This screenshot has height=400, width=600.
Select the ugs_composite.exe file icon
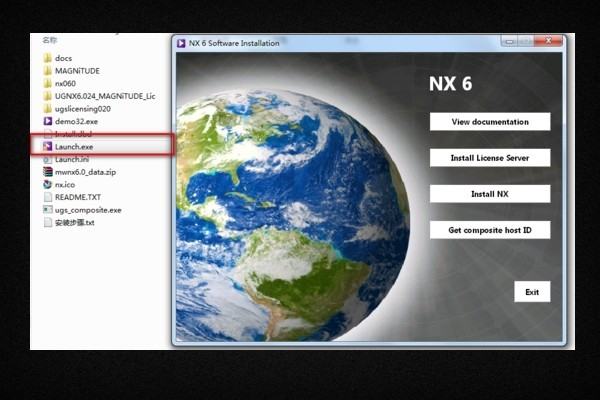click(47, 210)
